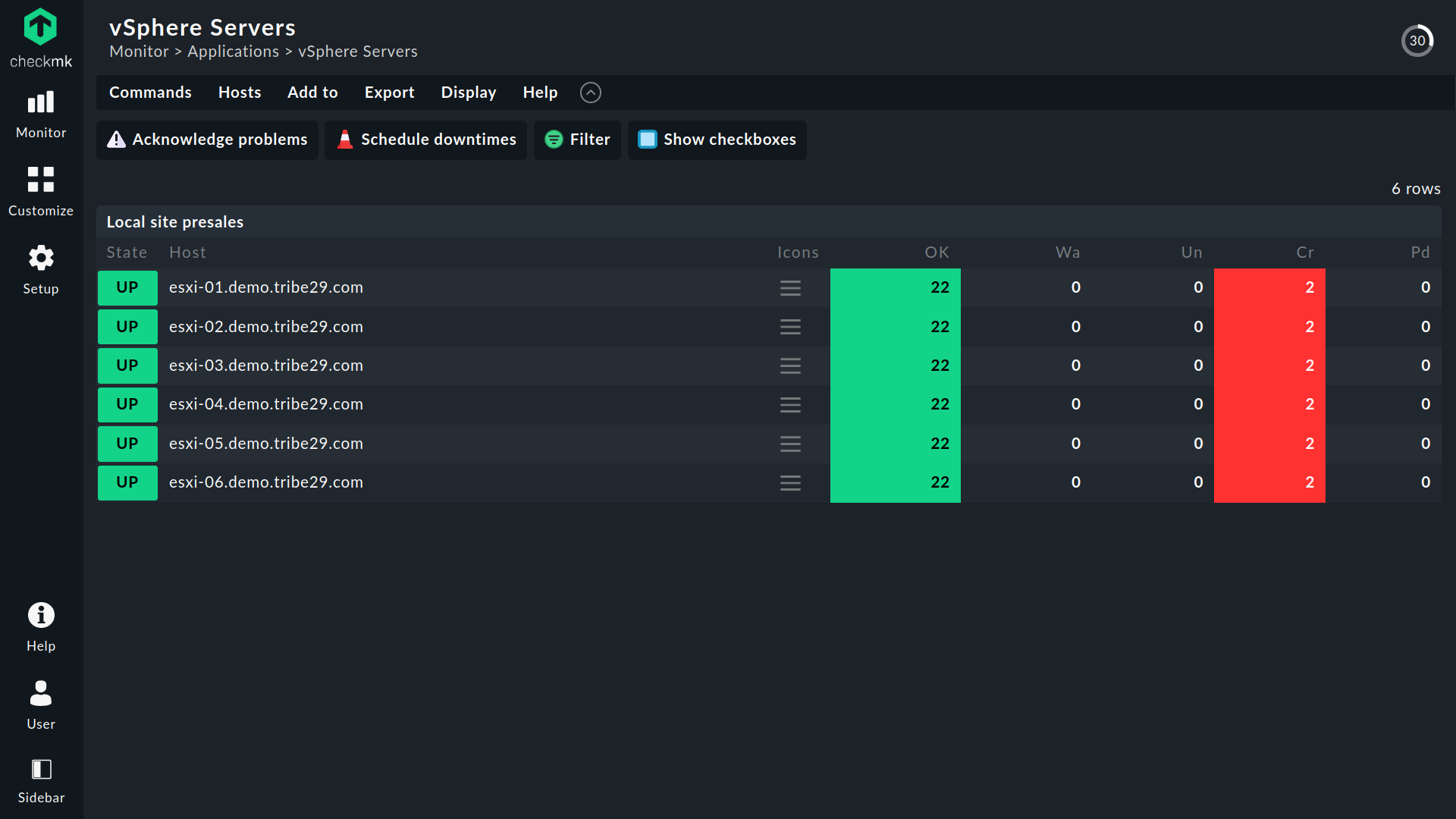The image size is (1456, 819).
Task: Click the unknown count 0 for esxi-03
Action: point(1198,366)
